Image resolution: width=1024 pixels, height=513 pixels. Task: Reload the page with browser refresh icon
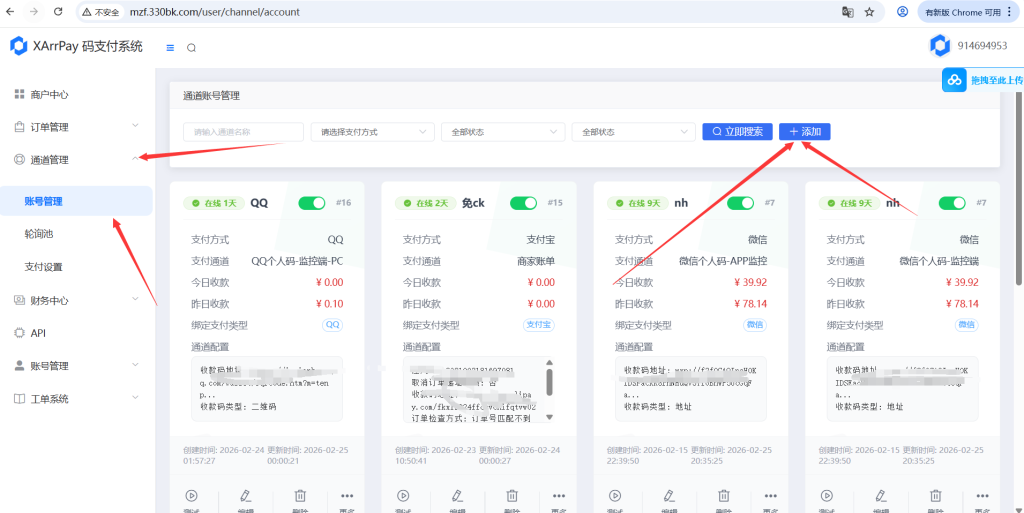tap(58, 12)
